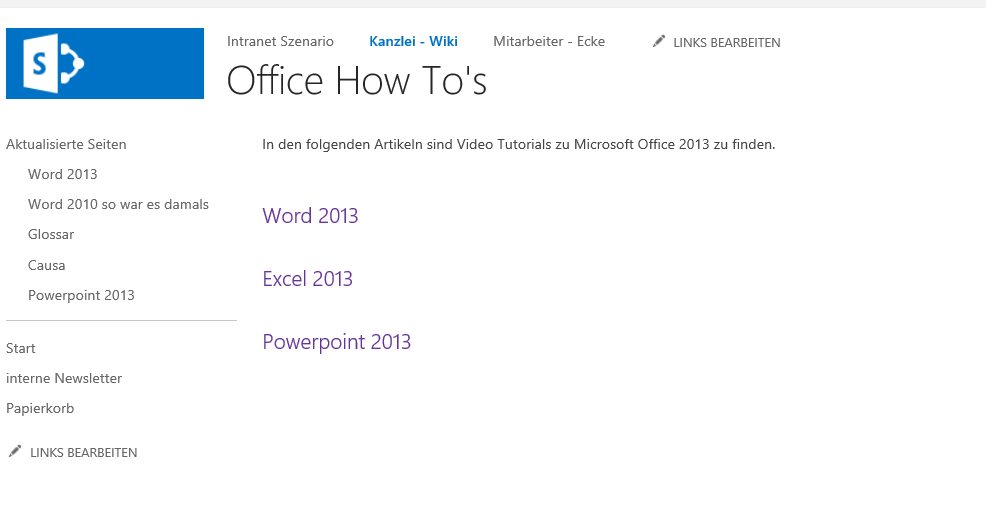Image resolution: width=986 pixels, height=525 pixels.
Task: Go to Start in the sidebar
Action: pos(21,348)
